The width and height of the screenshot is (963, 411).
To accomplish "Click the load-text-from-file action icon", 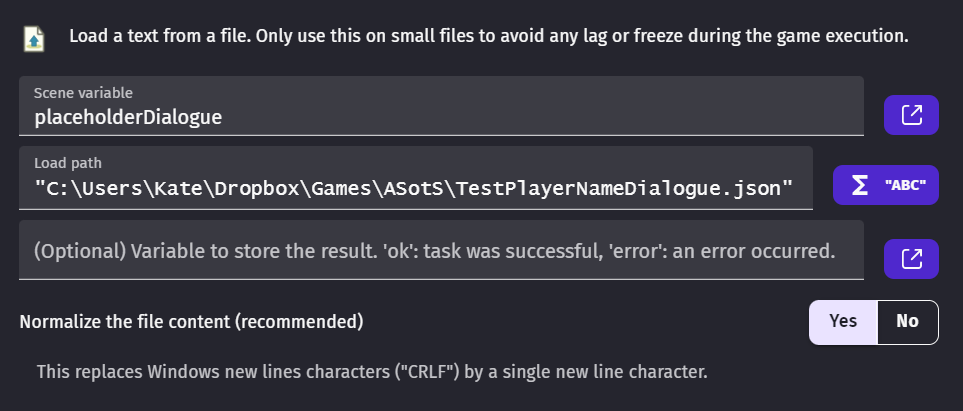I will click(x=34, y=38).
